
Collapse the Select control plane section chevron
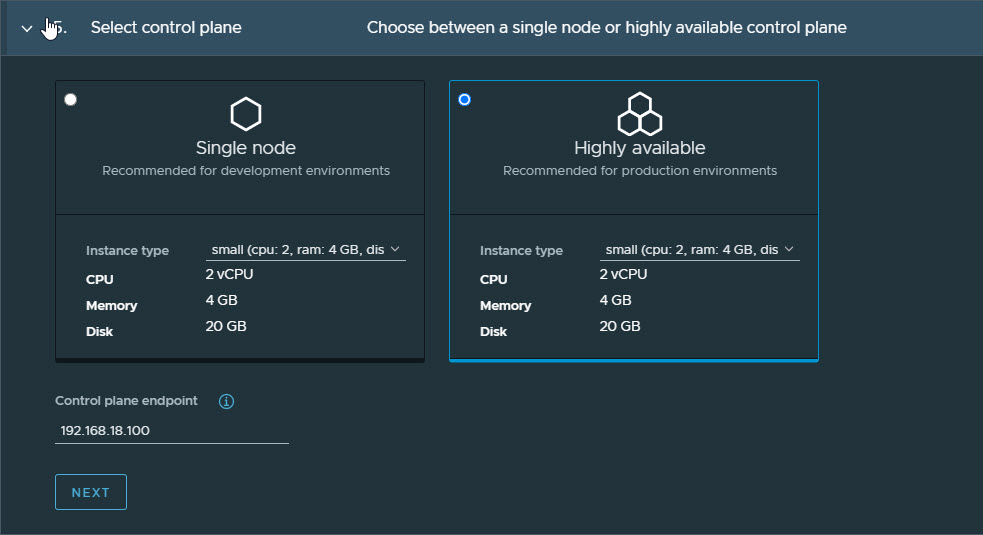click(x=27, y=28)
